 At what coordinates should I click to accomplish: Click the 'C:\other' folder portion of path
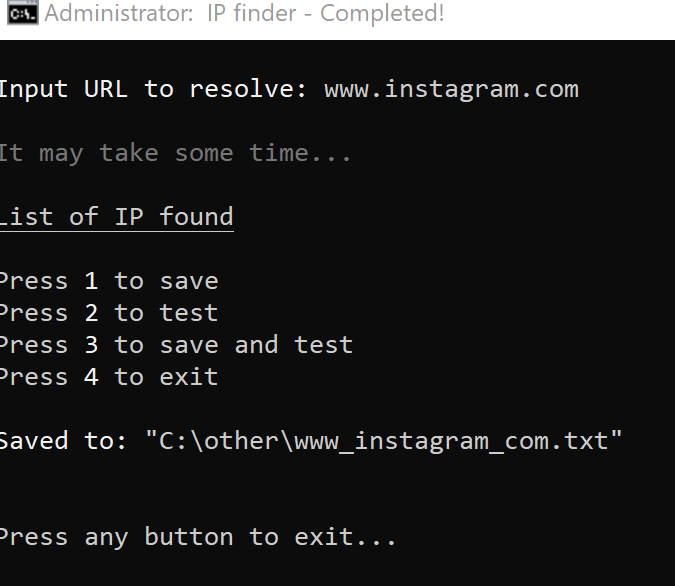click(220, 441)
